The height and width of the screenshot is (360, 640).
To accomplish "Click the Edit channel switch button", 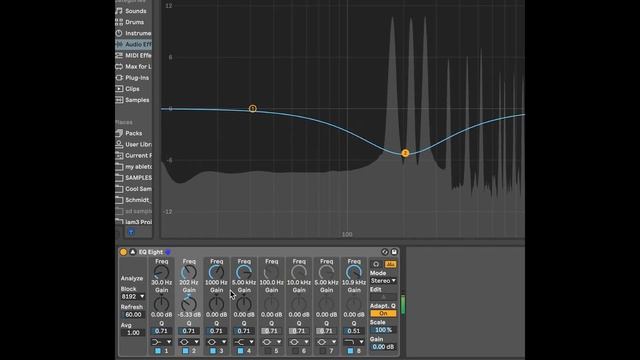I will 383,297.
